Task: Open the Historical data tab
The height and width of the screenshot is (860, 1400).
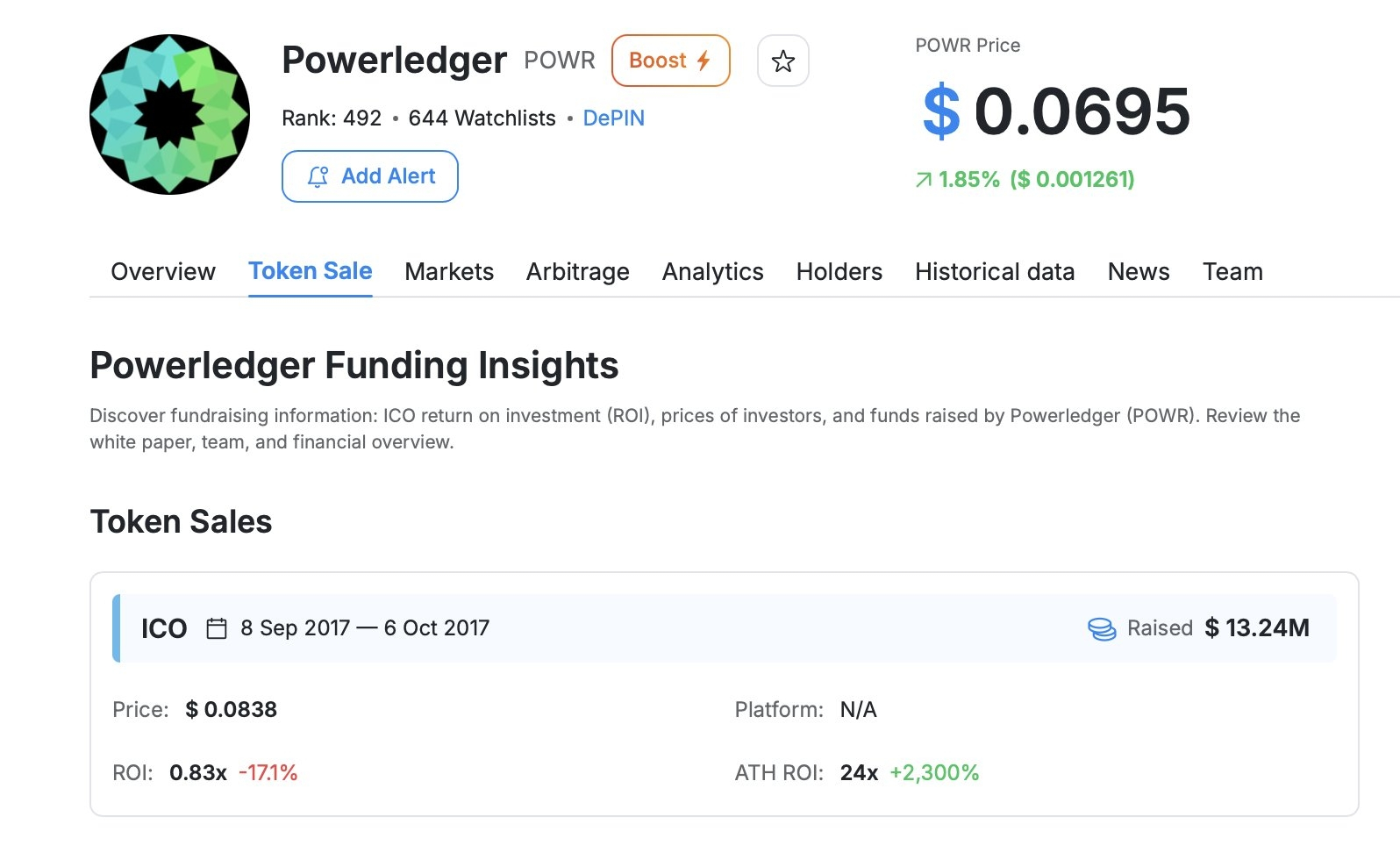Action: click(x=995, y=272)
